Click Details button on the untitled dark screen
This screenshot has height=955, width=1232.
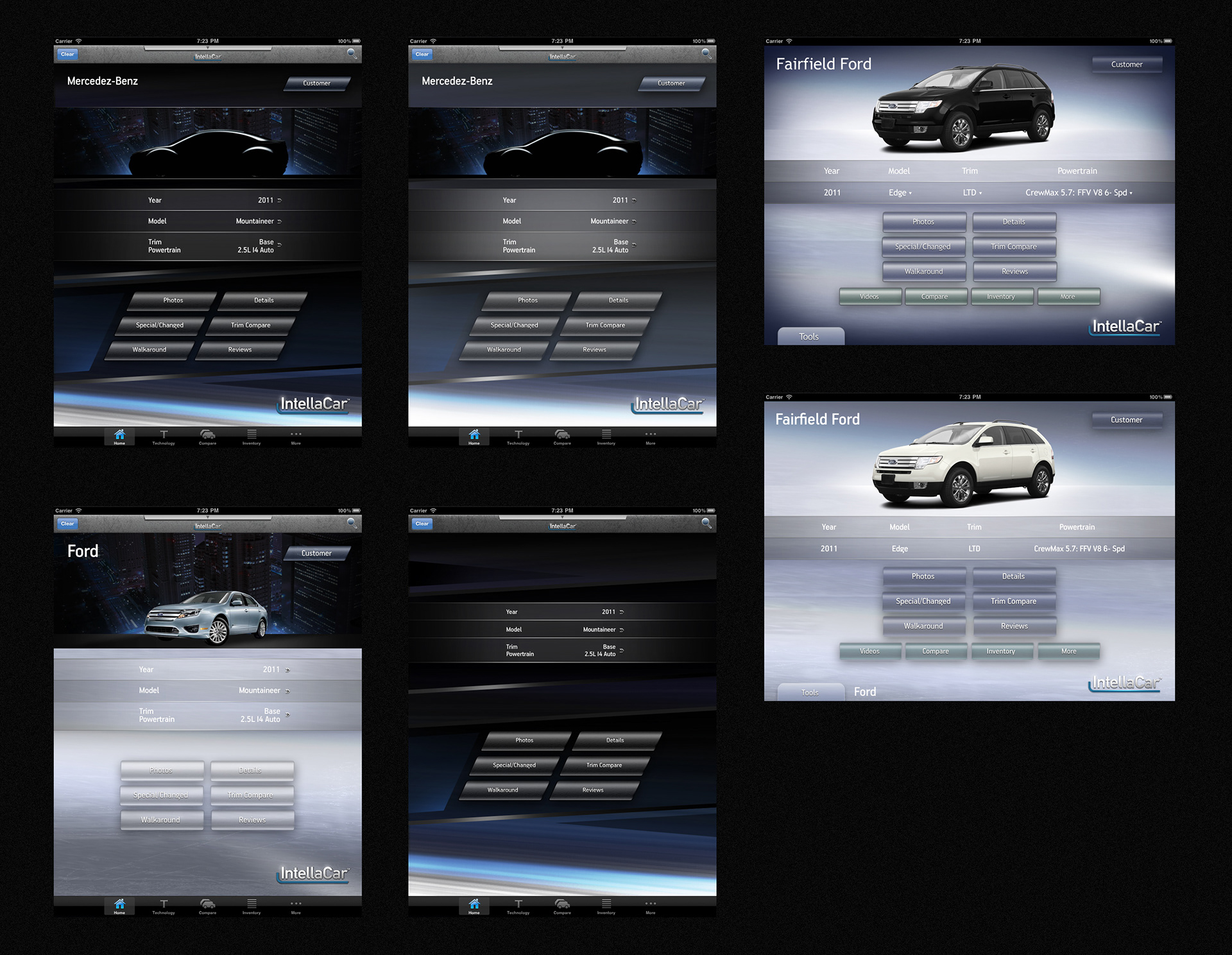click(617, 740)
